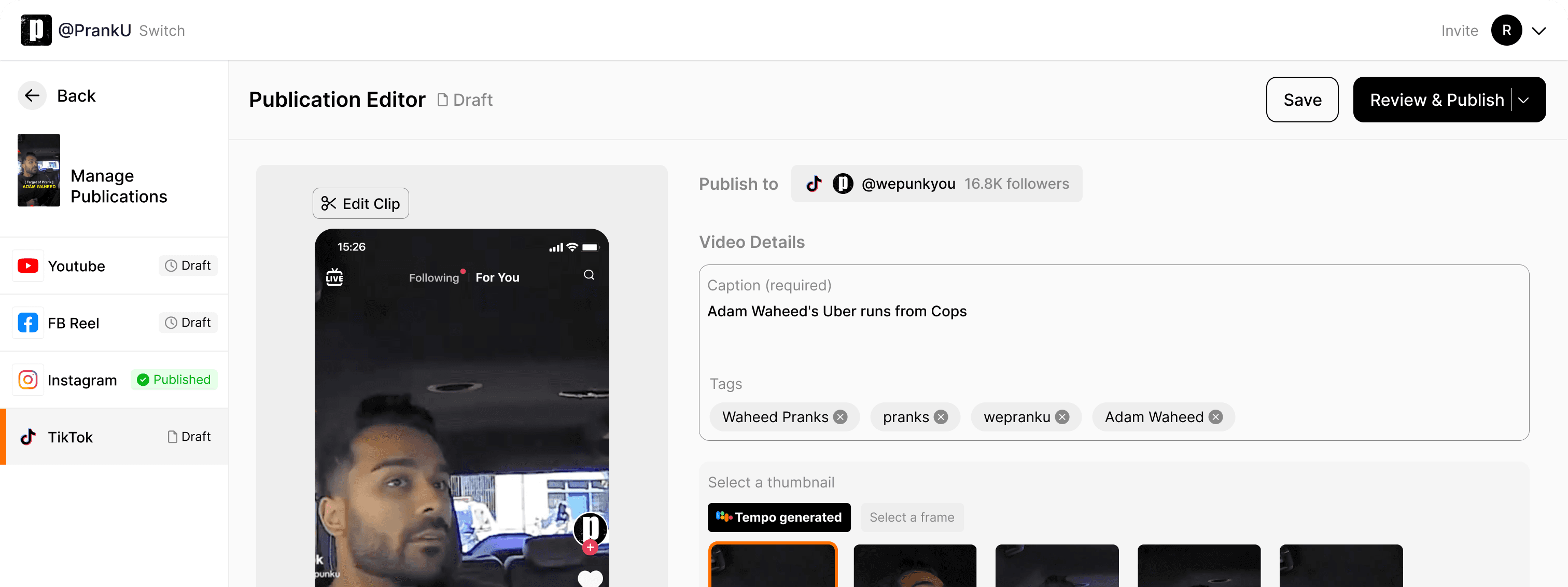The width and height of the screenshot is (1568, 587).
Task: Click the Save button
Action: point(1301,100)
